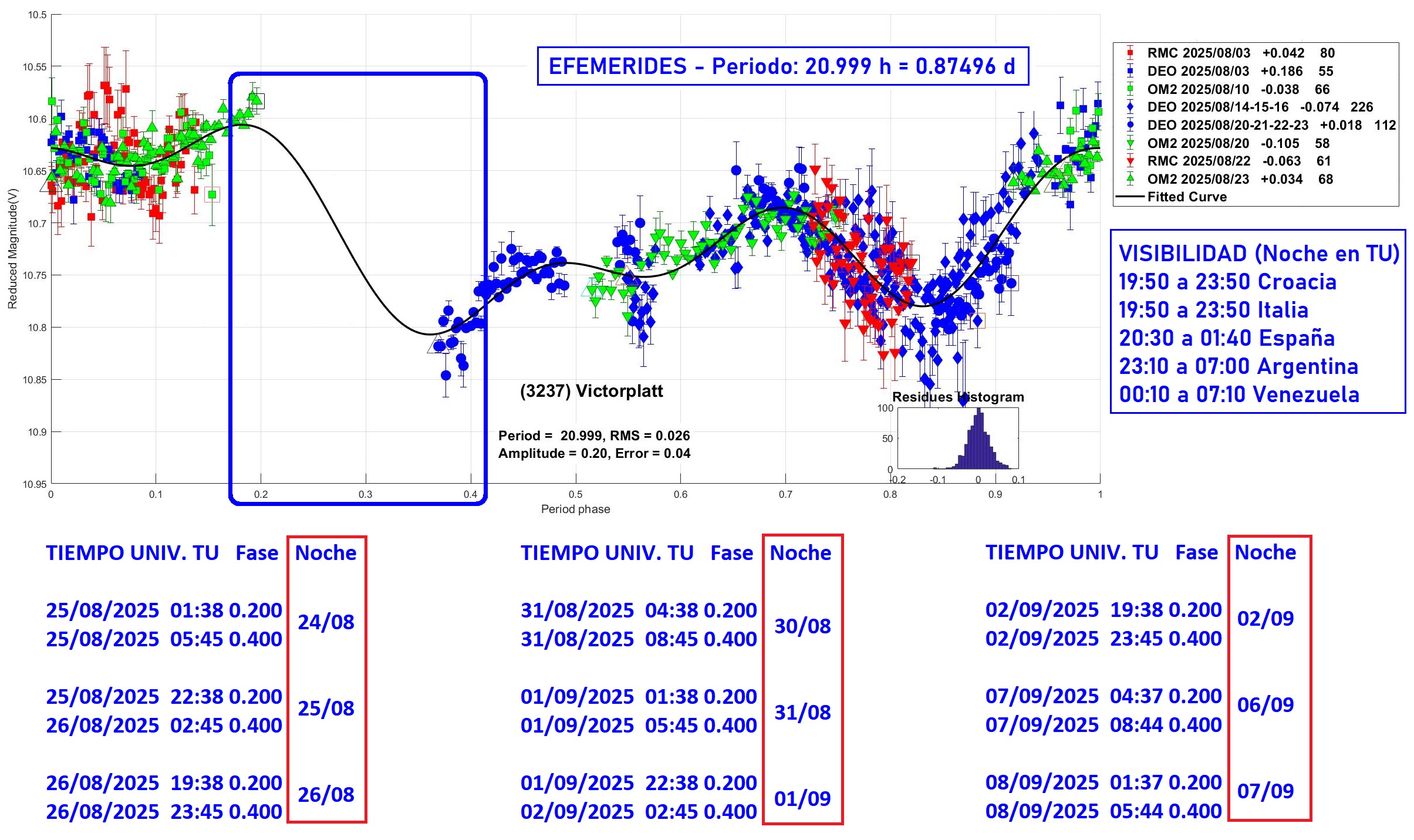Click the green square OM2 2025/08/10 legend marker
Viewport: 1414px width, 840px height.
(x=1130, y=89)
